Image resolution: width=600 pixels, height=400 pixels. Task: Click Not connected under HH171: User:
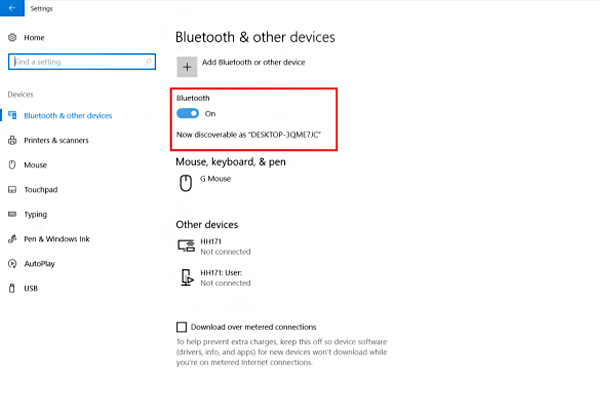[225, 283]
